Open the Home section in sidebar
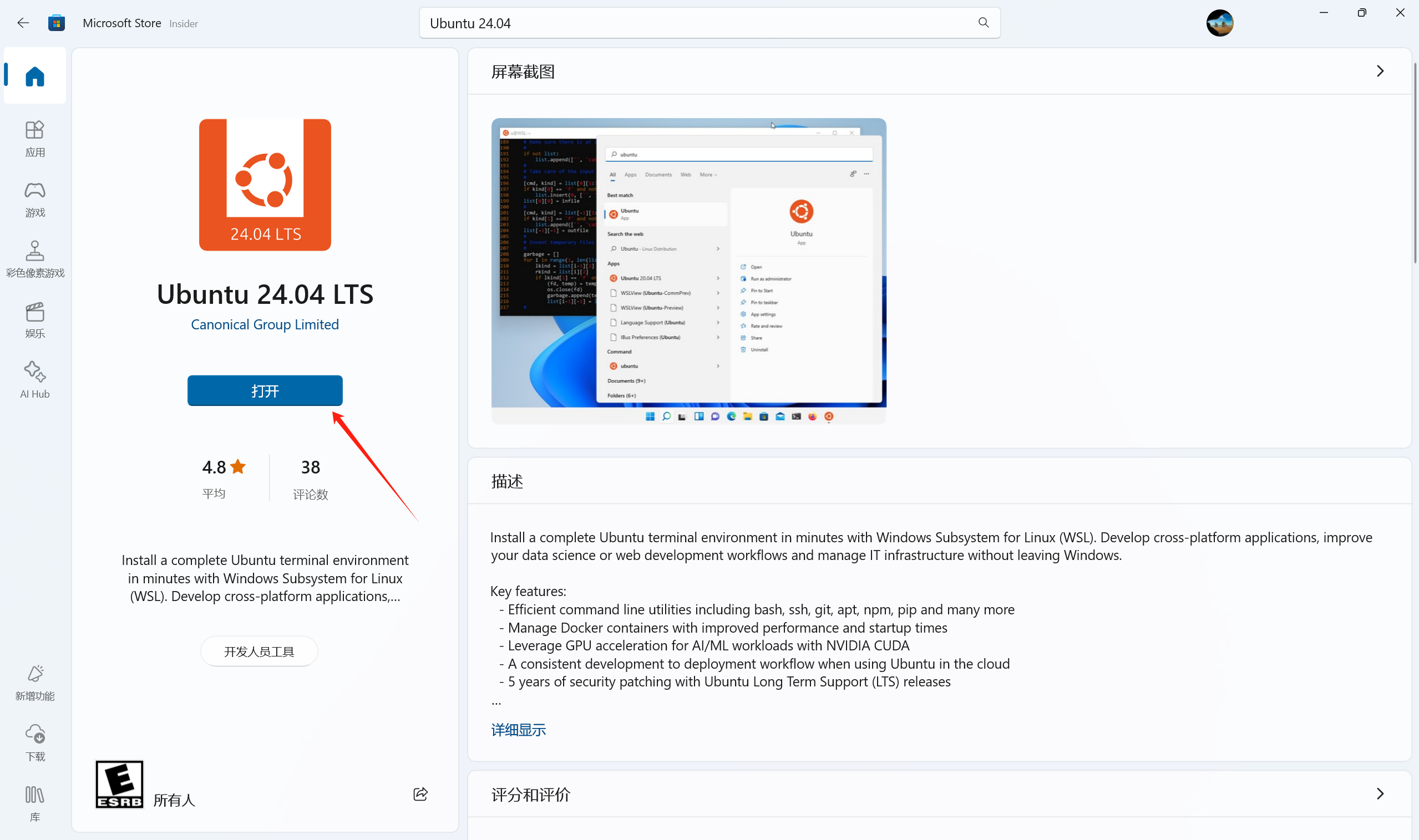Image resolution: width=1419 pixels, height=840 pixels. tap(34, 76)
